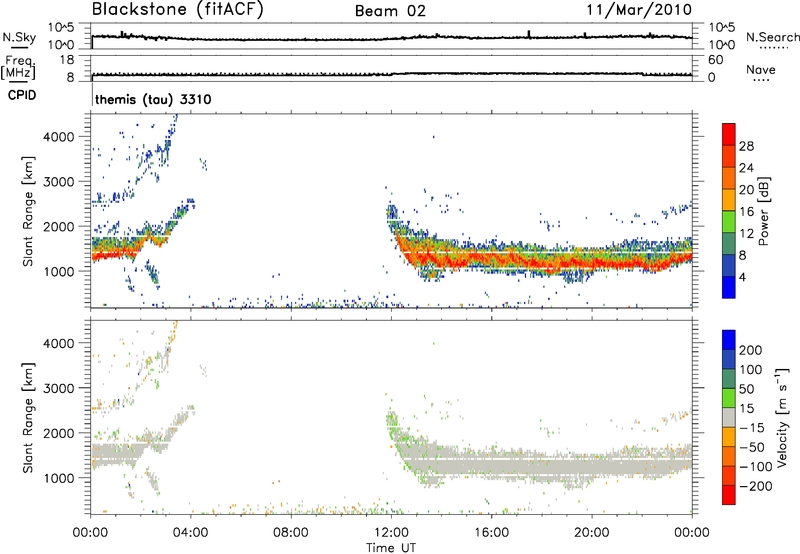The image size is (800, 554).
Task: Click the '10^5' left label of noise panel
Action: [61, 28]
